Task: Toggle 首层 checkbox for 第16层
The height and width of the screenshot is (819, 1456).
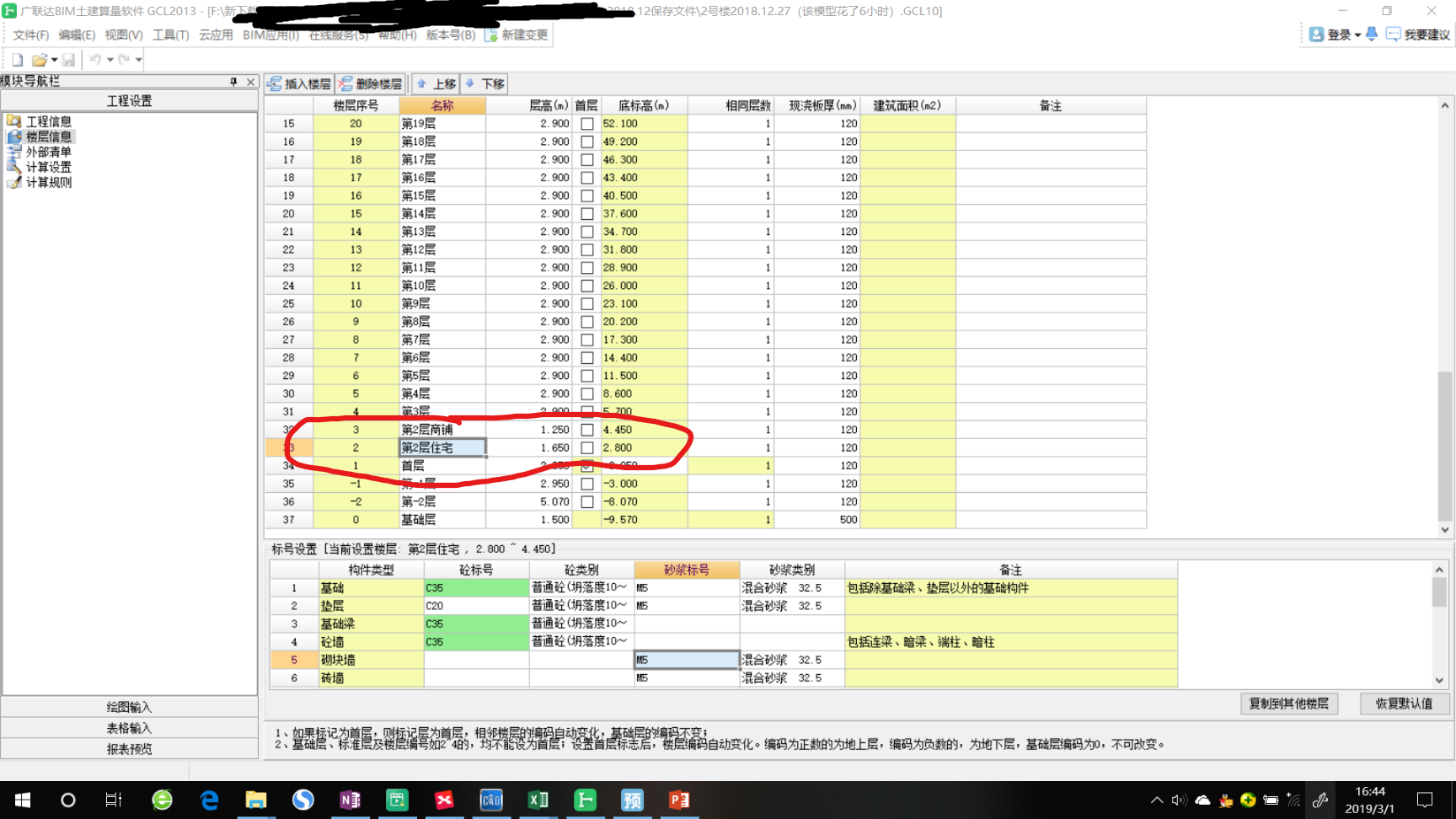Action: pos(587,178)
